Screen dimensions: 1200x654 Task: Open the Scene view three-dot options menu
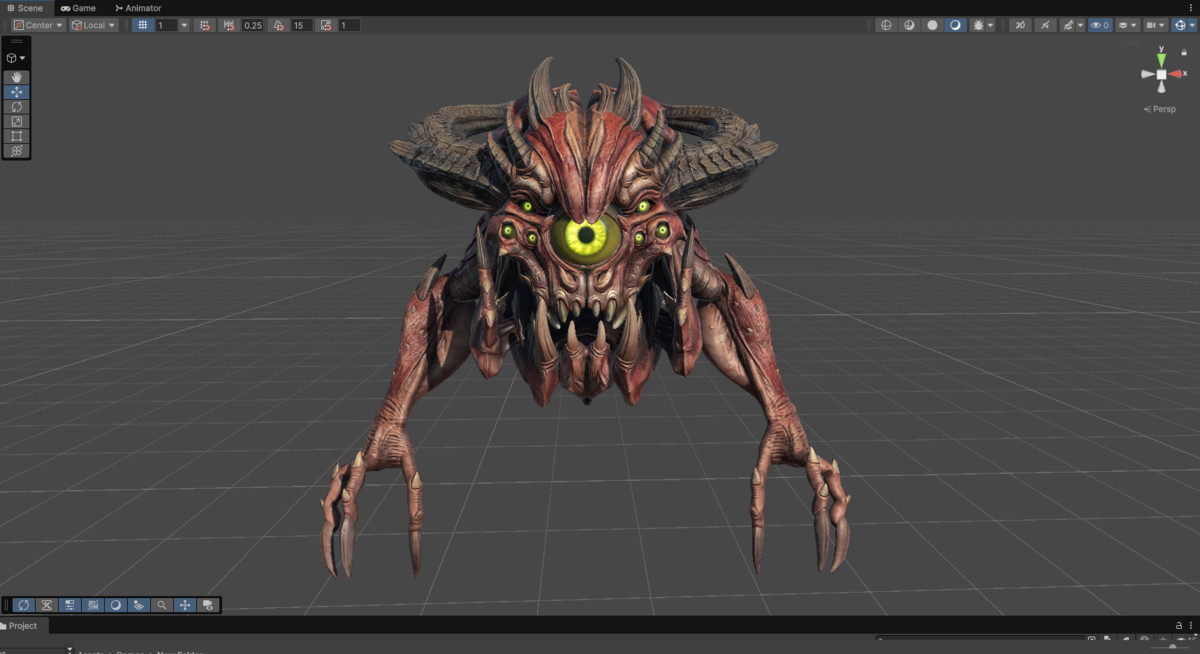click(x=1191, y=8)
